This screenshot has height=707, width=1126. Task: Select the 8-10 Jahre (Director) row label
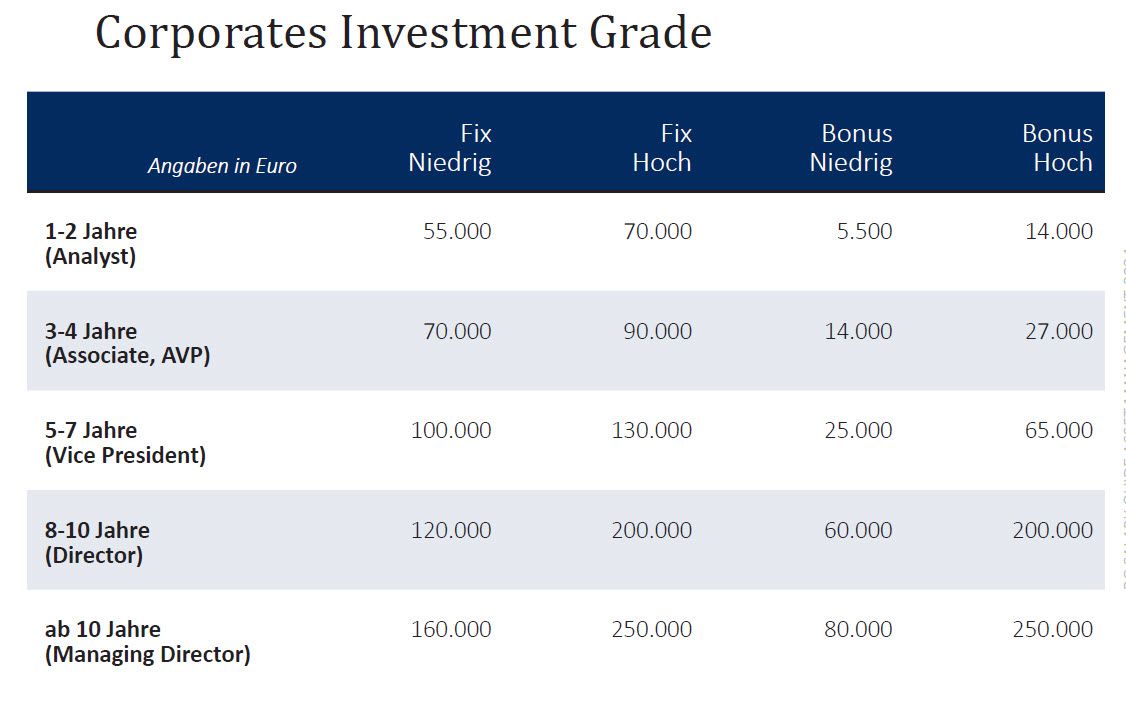pos(97,542)
